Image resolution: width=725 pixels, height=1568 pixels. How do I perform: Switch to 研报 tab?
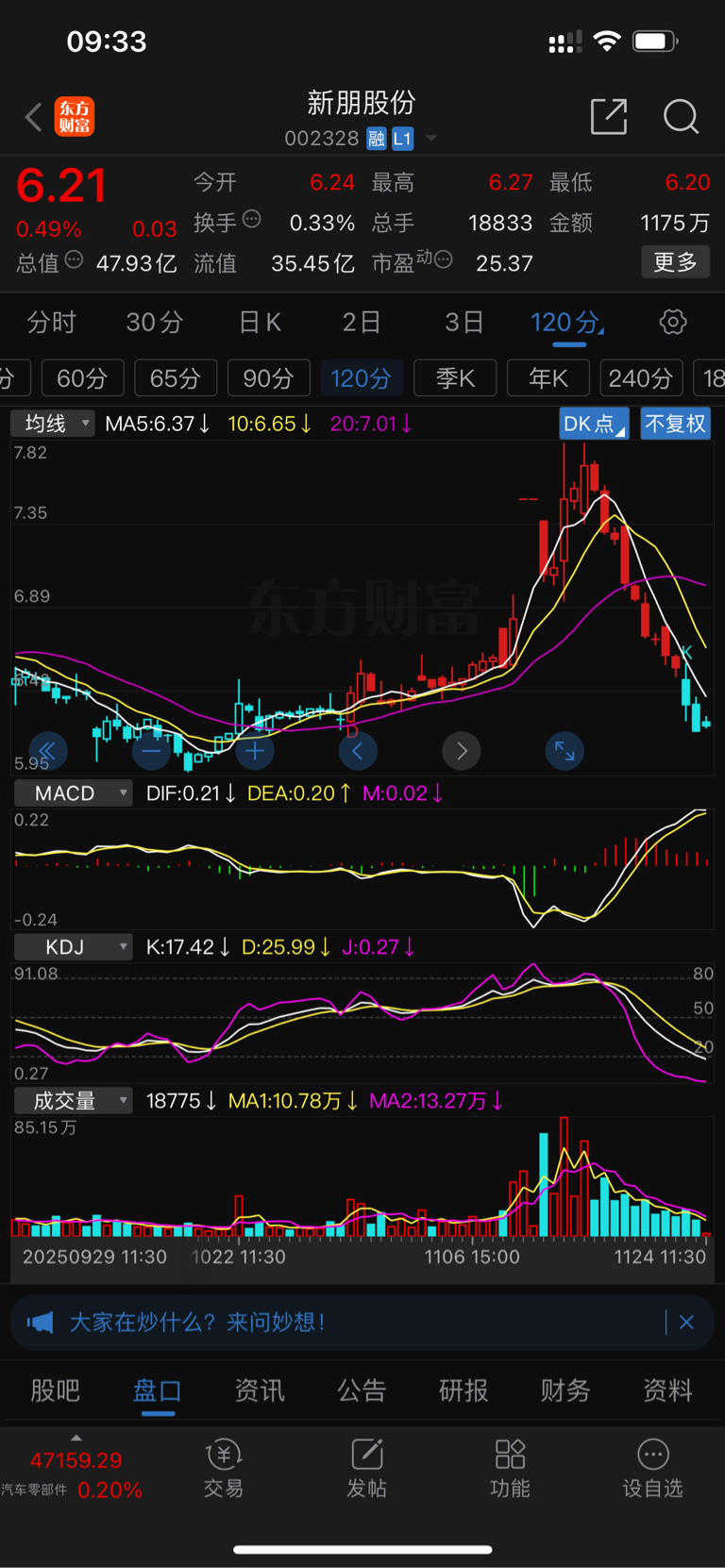pos(464,1391)
